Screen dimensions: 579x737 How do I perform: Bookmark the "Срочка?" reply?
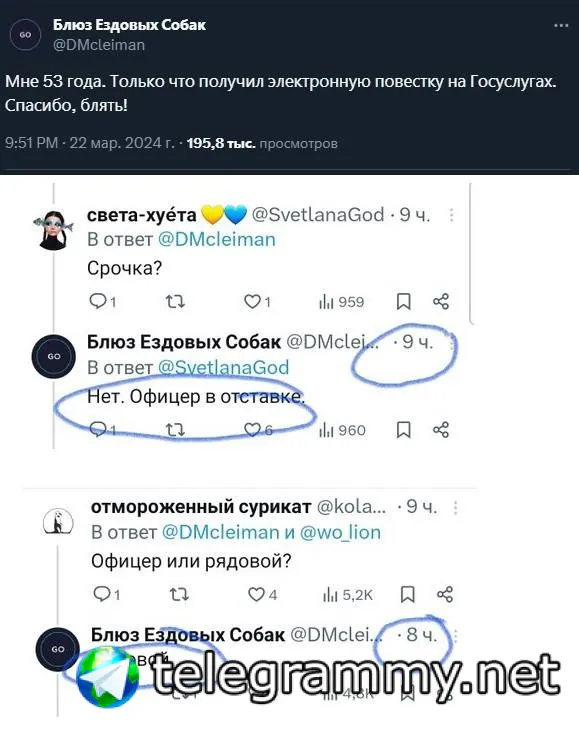404,301
